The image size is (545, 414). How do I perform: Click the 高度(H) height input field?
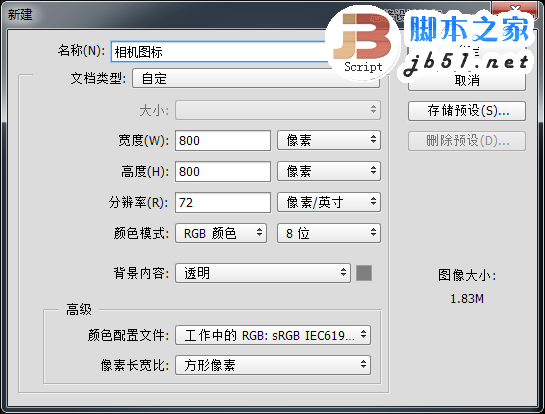223,171
